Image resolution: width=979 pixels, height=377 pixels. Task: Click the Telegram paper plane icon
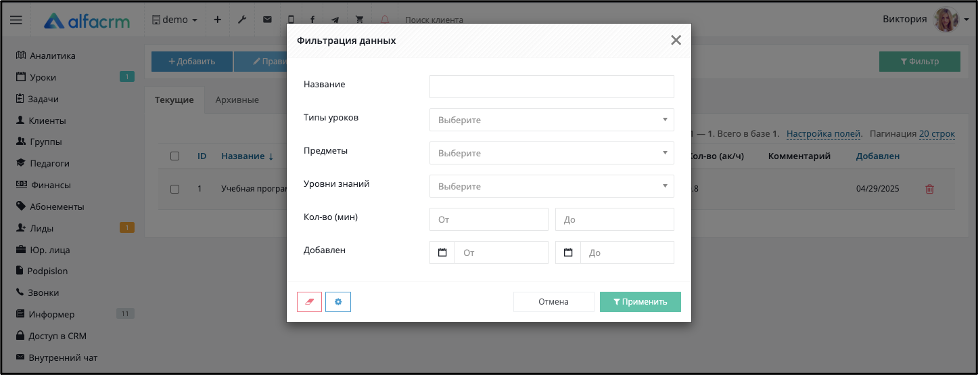[x=335, y=20]
